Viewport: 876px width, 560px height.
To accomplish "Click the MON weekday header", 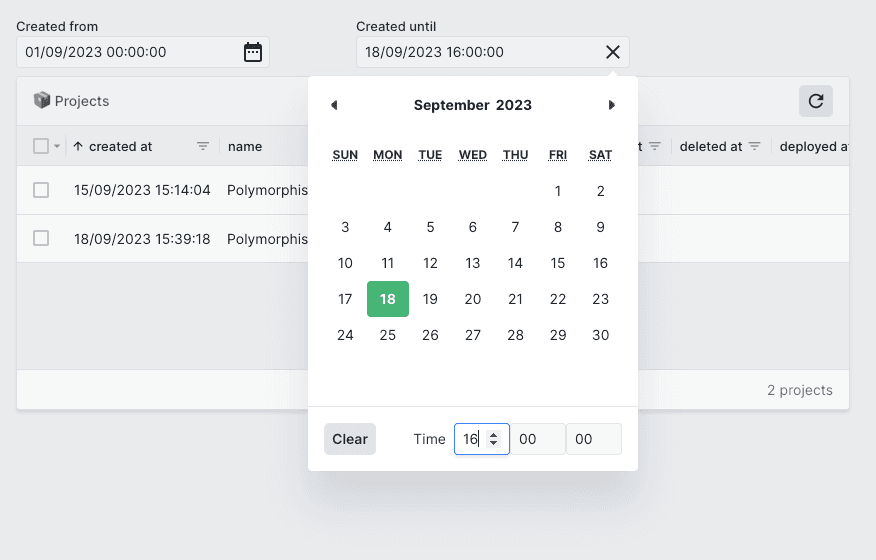I will 388,155.
